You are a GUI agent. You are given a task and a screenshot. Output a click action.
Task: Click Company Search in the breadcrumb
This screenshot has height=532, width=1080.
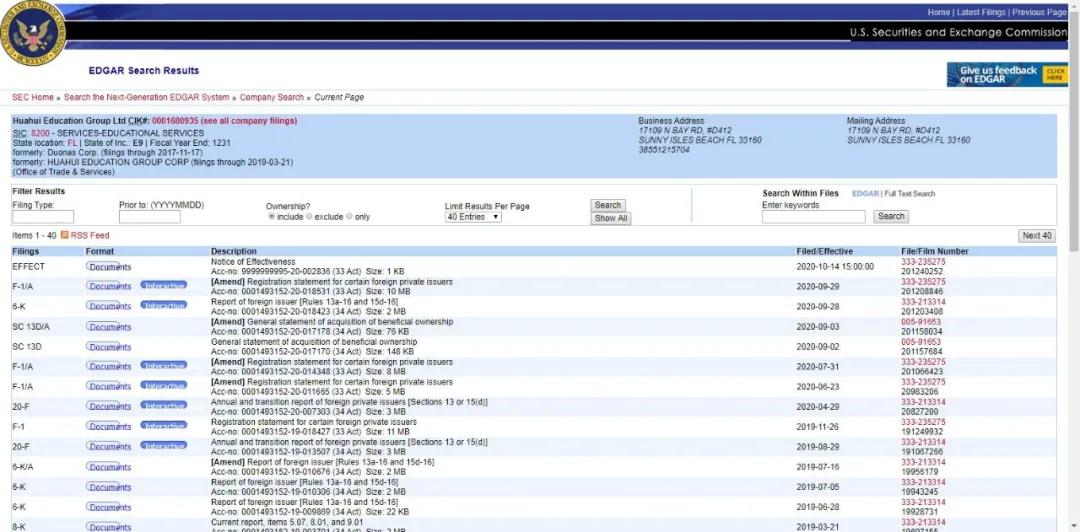(271, 98)
